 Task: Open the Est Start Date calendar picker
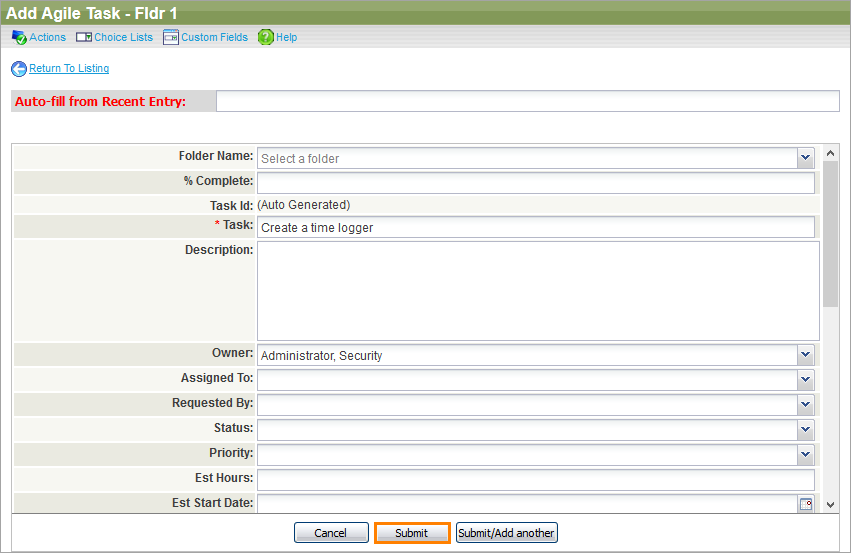(x=806, y=504)
